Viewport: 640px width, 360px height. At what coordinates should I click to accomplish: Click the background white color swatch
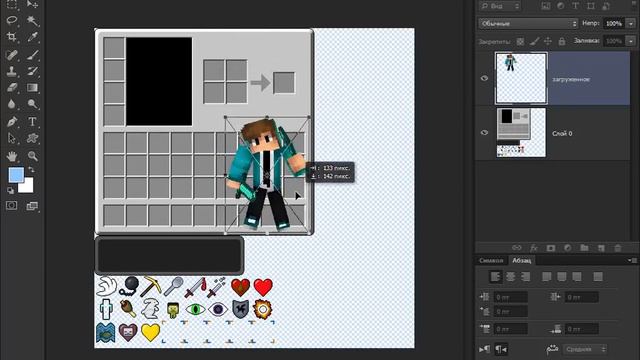click(x=27, y=187)
